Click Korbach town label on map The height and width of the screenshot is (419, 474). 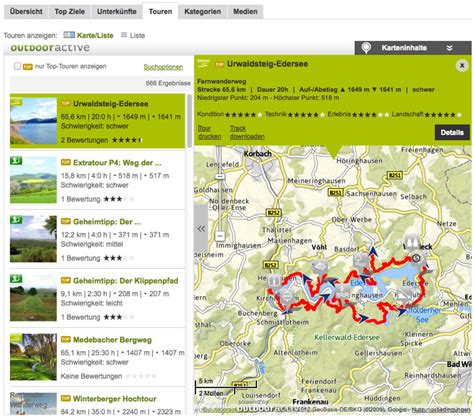pos(258,154)
